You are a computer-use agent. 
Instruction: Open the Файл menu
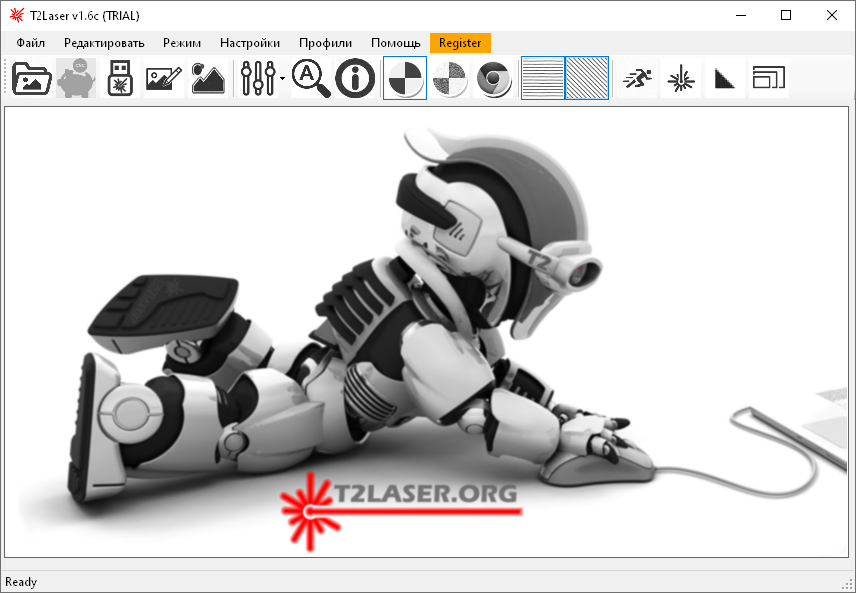31,43
